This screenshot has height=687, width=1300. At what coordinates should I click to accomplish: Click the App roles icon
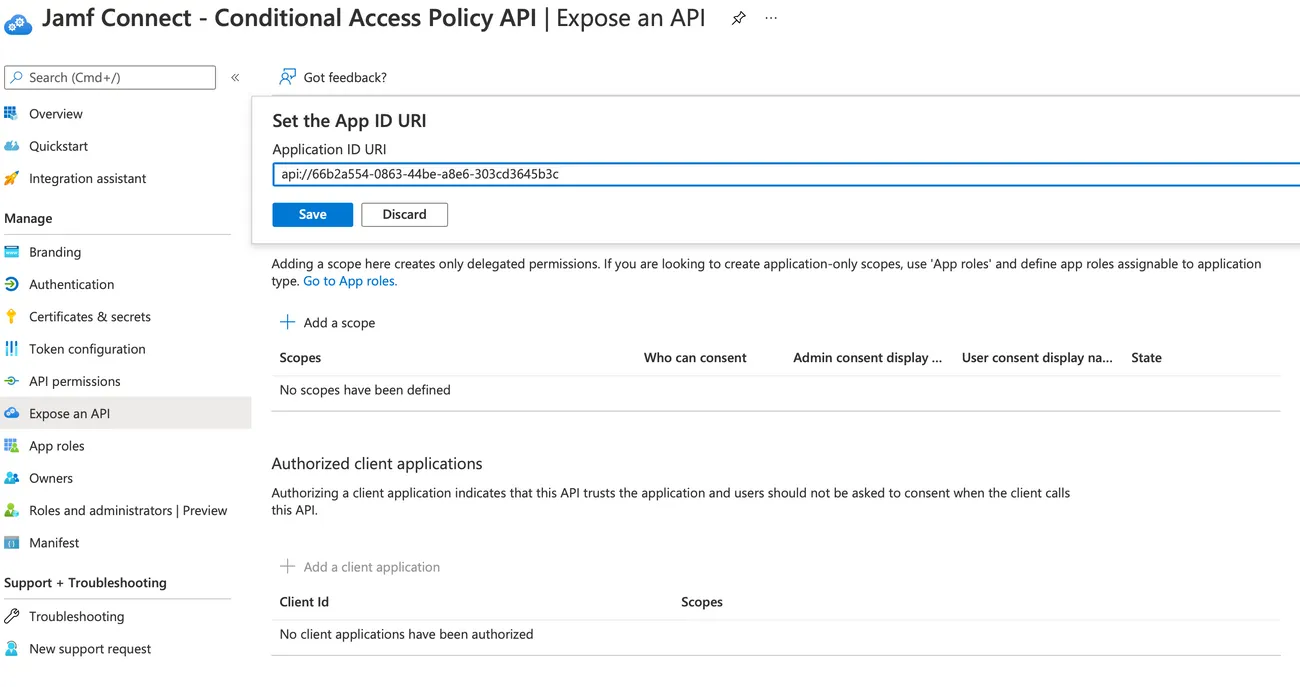(11, 446)
